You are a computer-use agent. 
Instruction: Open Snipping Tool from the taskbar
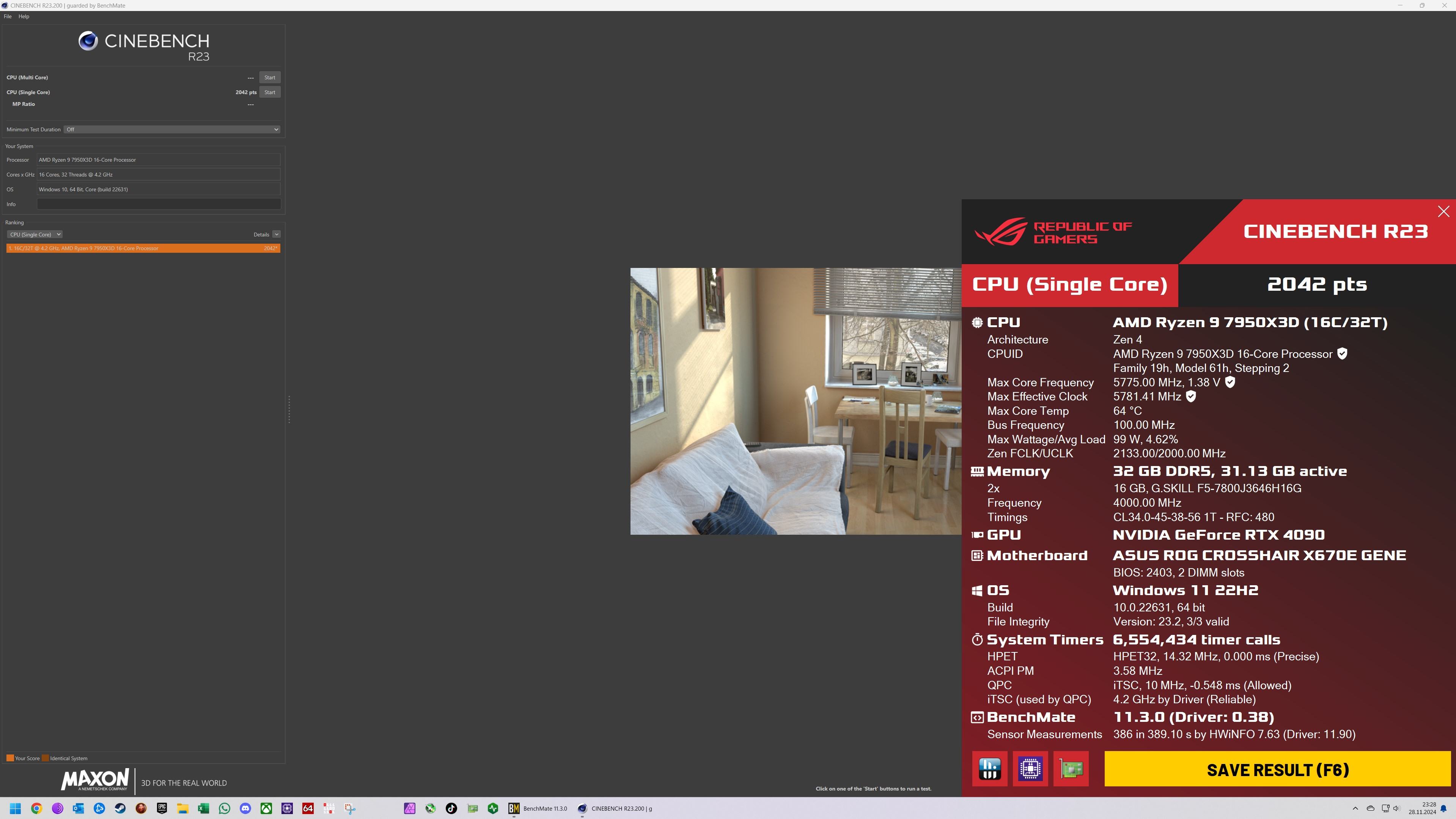[x=350, y=808]
